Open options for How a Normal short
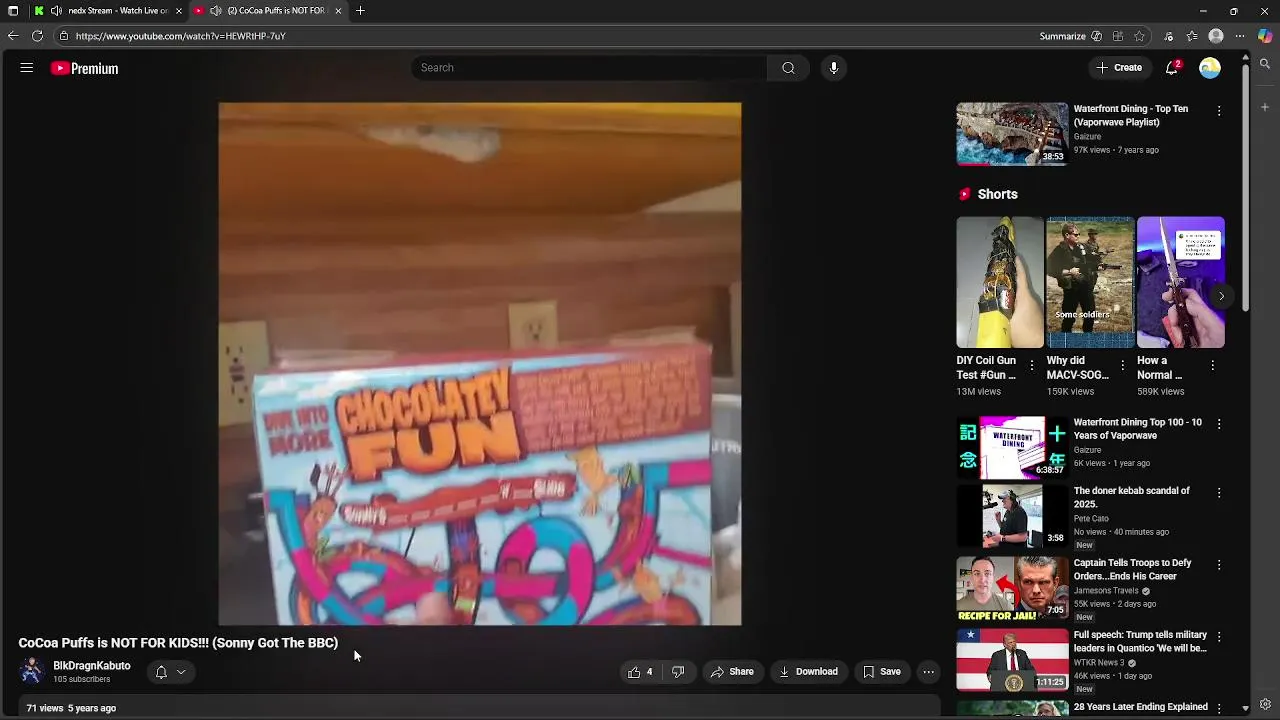1280x720 pixels. 1212,365
